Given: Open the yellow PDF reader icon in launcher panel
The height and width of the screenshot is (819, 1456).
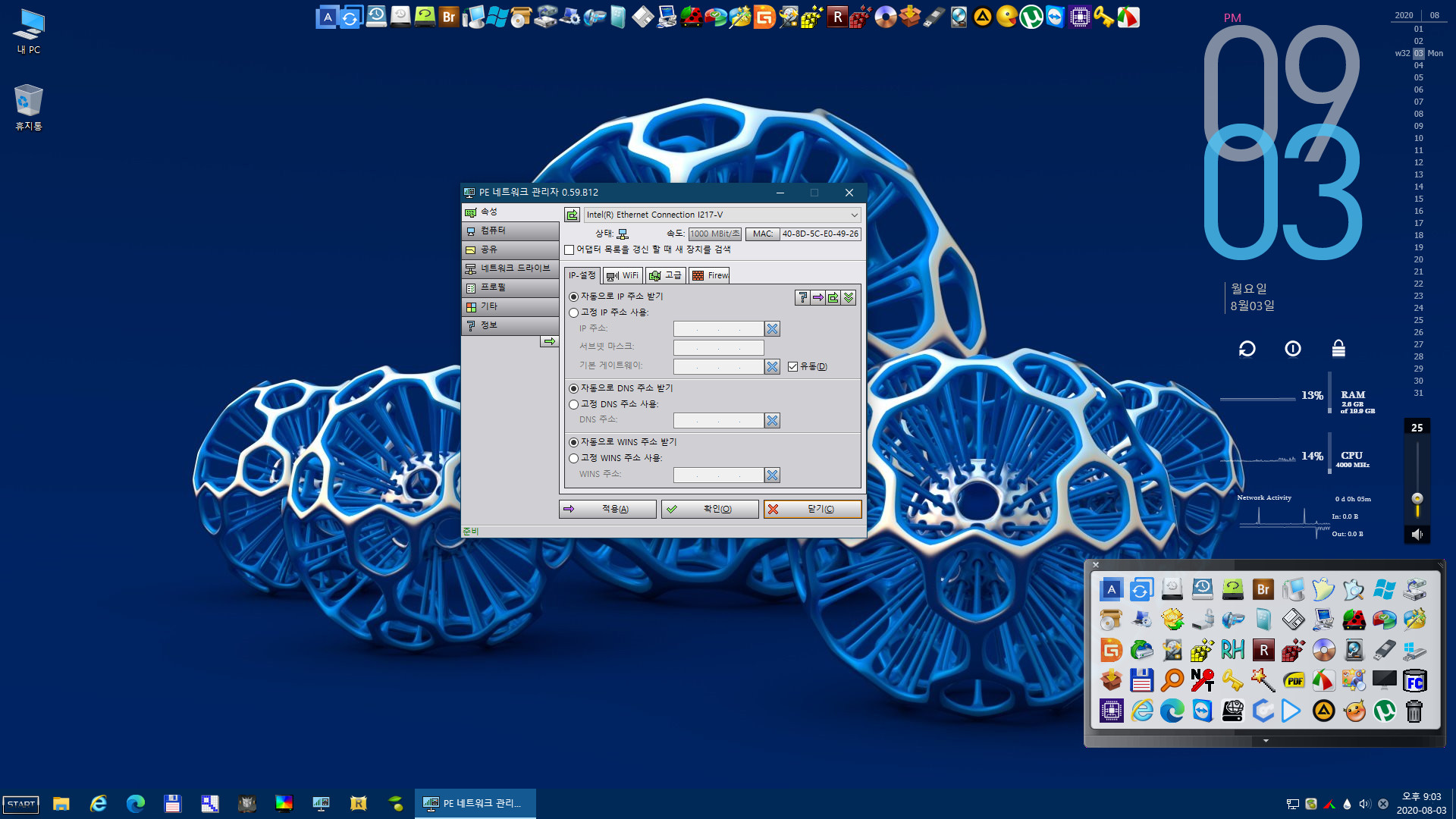Looking at the screenshot, I should click(1293, 680).
